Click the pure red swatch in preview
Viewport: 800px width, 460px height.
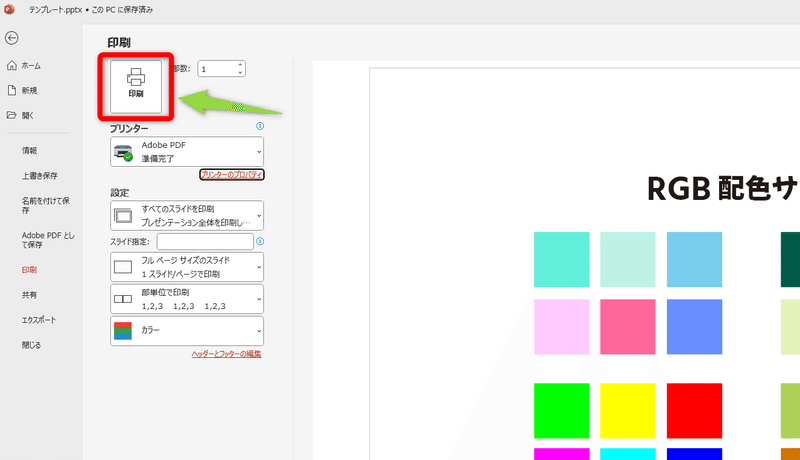pyautogui.click(x=694, y=411)
